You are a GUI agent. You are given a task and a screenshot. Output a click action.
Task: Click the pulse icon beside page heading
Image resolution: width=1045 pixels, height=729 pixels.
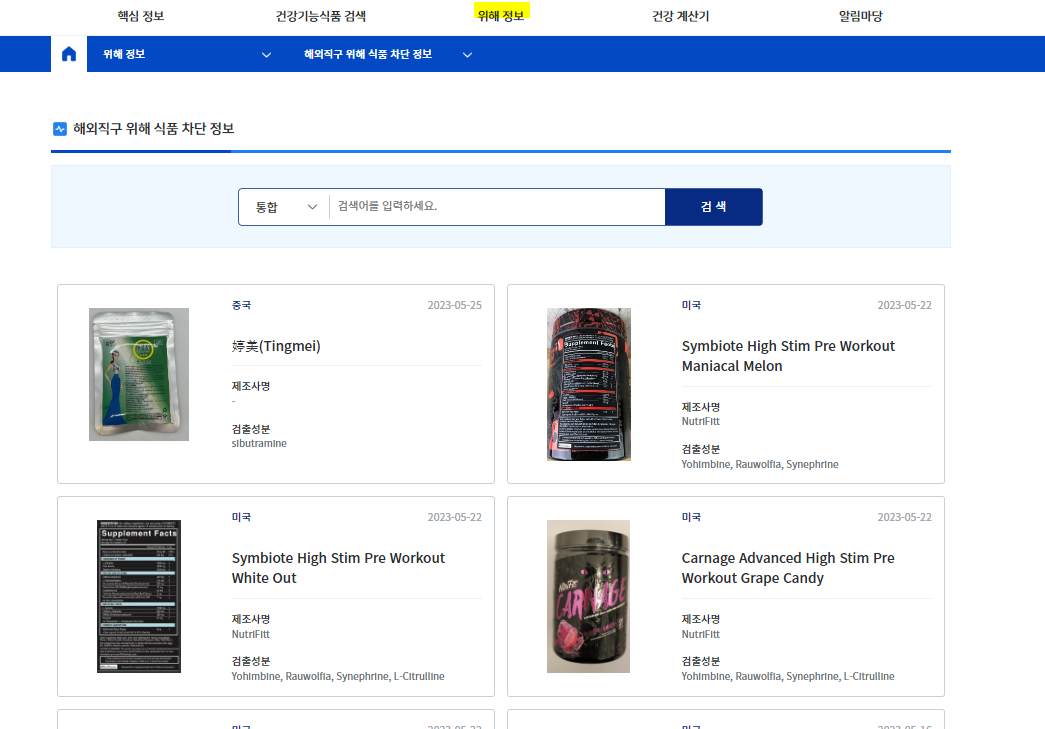pos(60,129)
